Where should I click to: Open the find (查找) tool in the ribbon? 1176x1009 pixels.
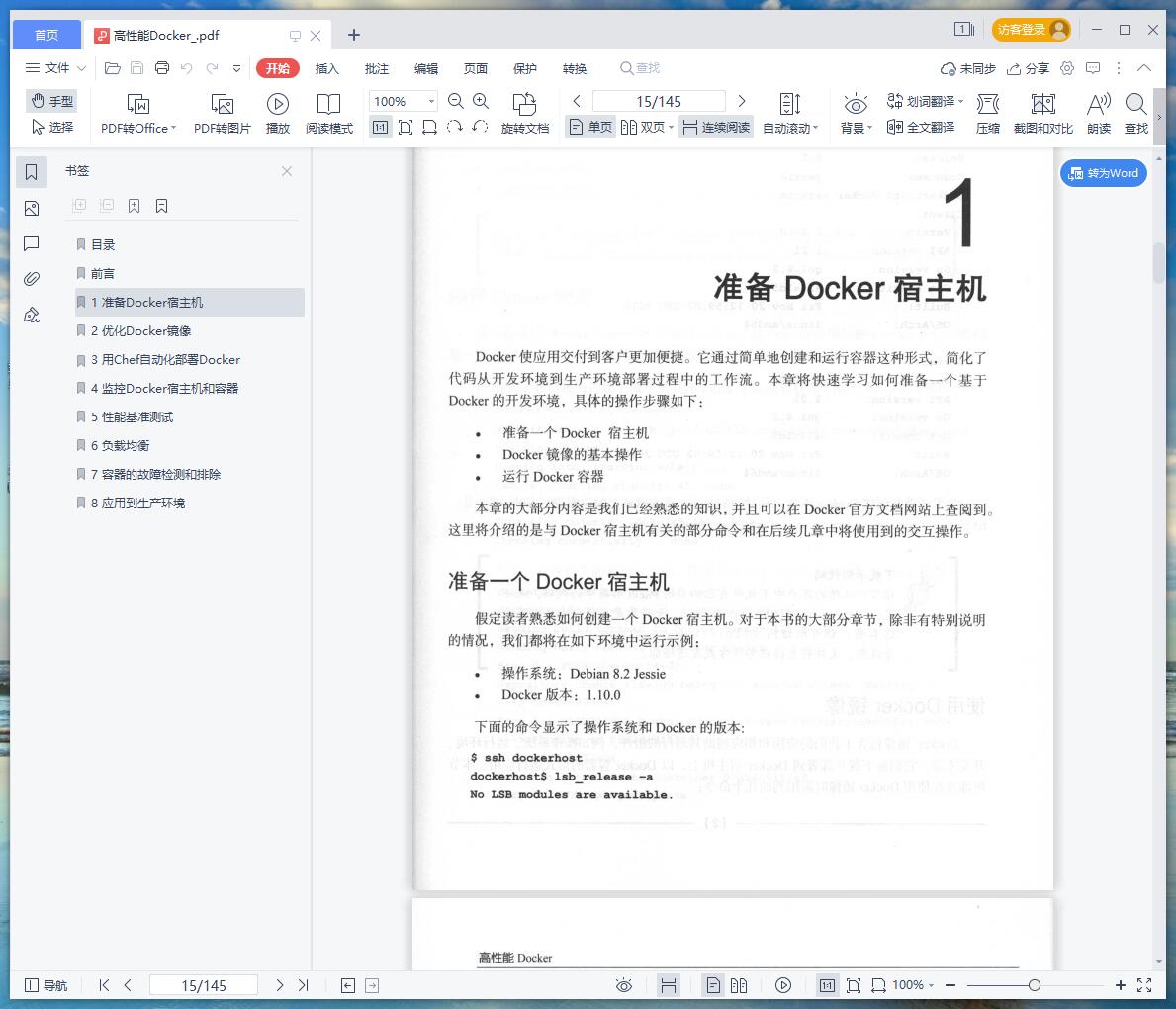click(x=1136, y=114)
